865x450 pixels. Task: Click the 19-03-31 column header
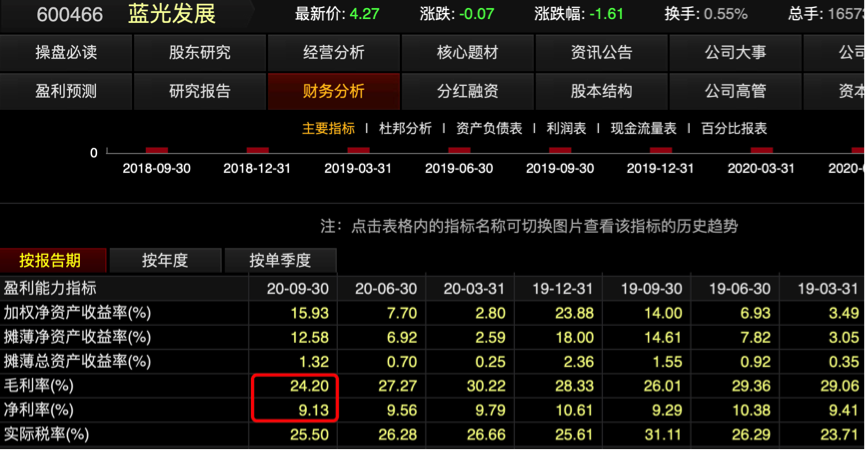coord(827,288)
